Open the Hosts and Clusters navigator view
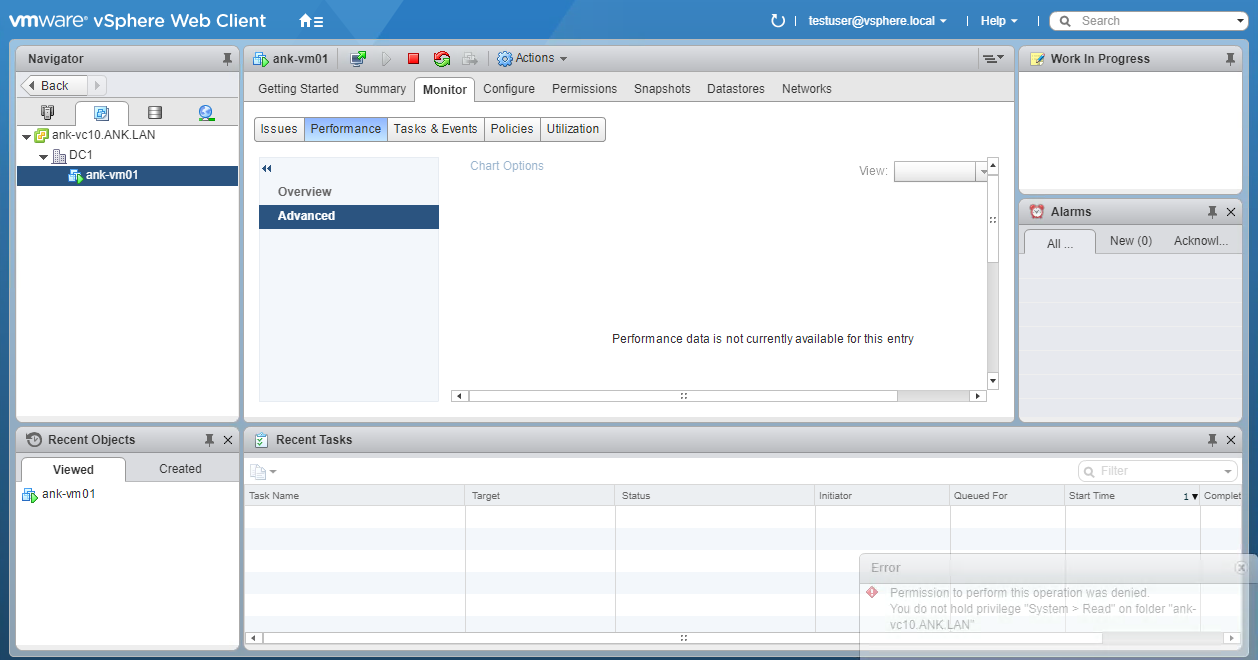1258x660 pixels. pyautogui.click(x=47, y=113)
